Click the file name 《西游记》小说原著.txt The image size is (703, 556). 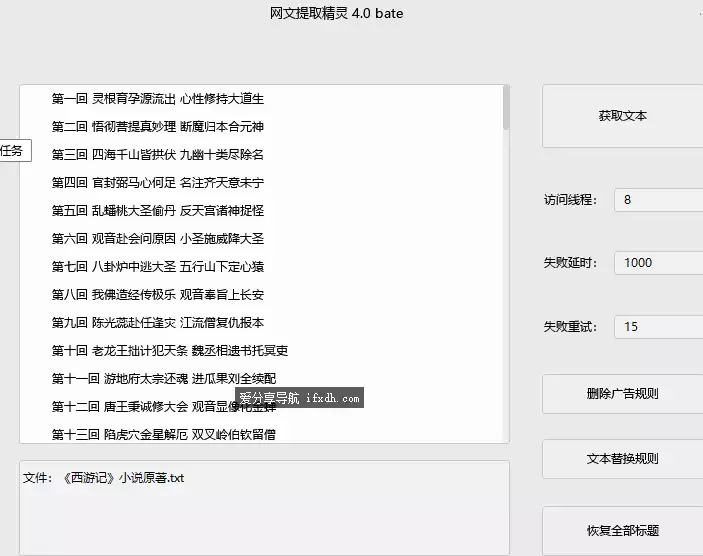click(x=122, y=478)
